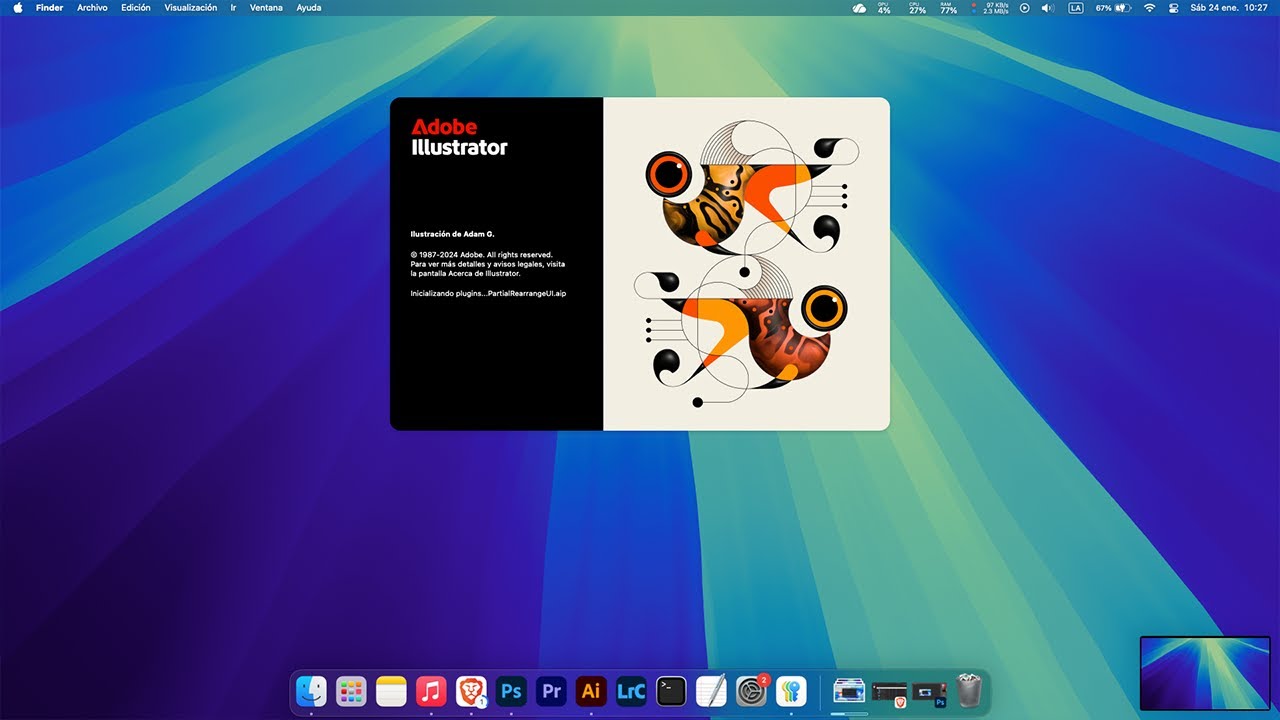Click the CPU usage indicator
The image size is (1280, 720).
pyautogui.click(x=917, y=8)
